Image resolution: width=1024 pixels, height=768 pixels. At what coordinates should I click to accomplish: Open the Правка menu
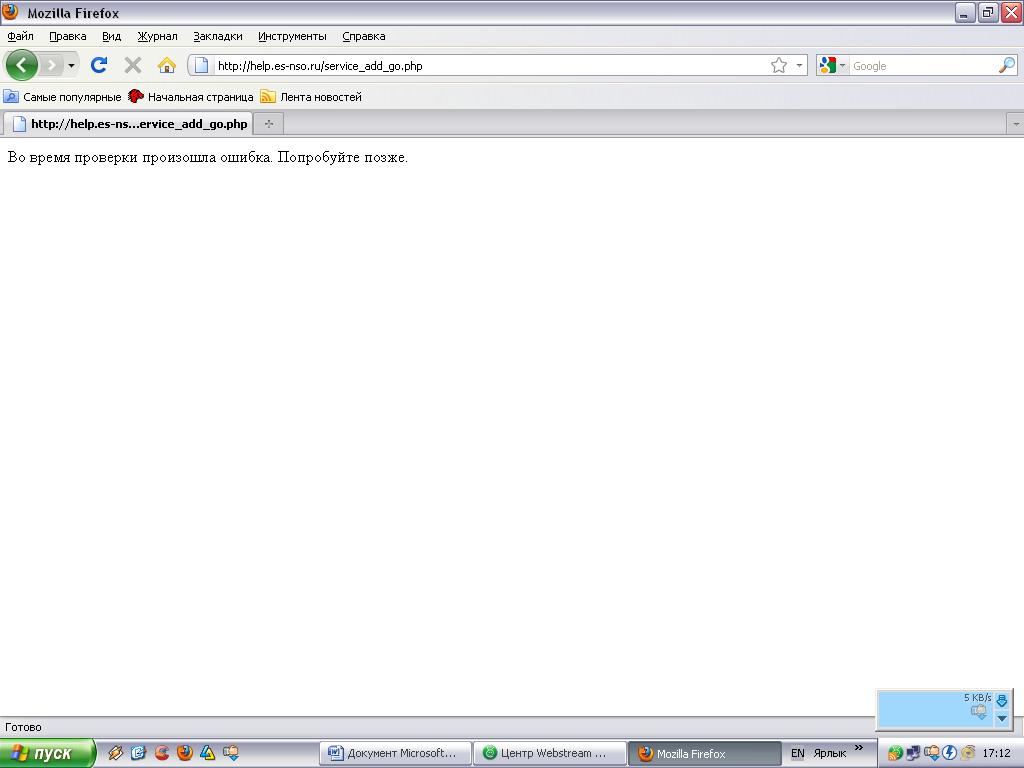pos(68,36)
